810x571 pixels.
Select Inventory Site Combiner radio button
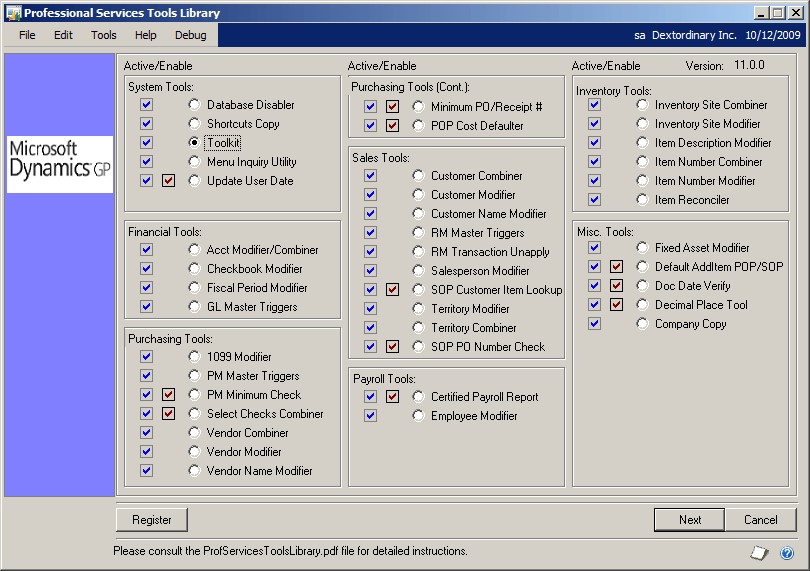[x=642, y=105]
